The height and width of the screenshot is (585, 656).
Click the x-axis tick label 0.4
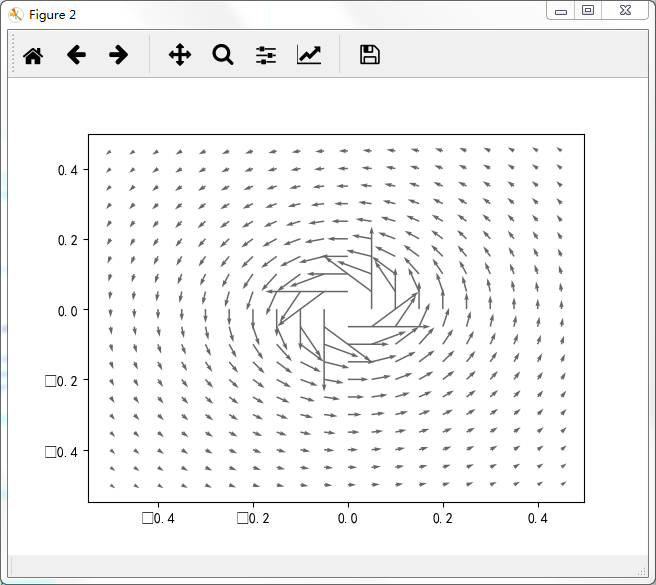pyautogui.click(x=538, y=518)
